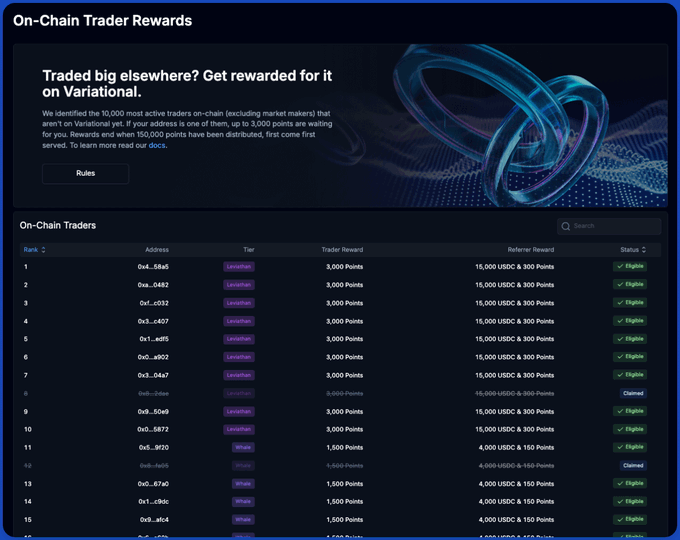
Task: Click the On-Chain Trader Rewards page title
Action: pos(102,21)
